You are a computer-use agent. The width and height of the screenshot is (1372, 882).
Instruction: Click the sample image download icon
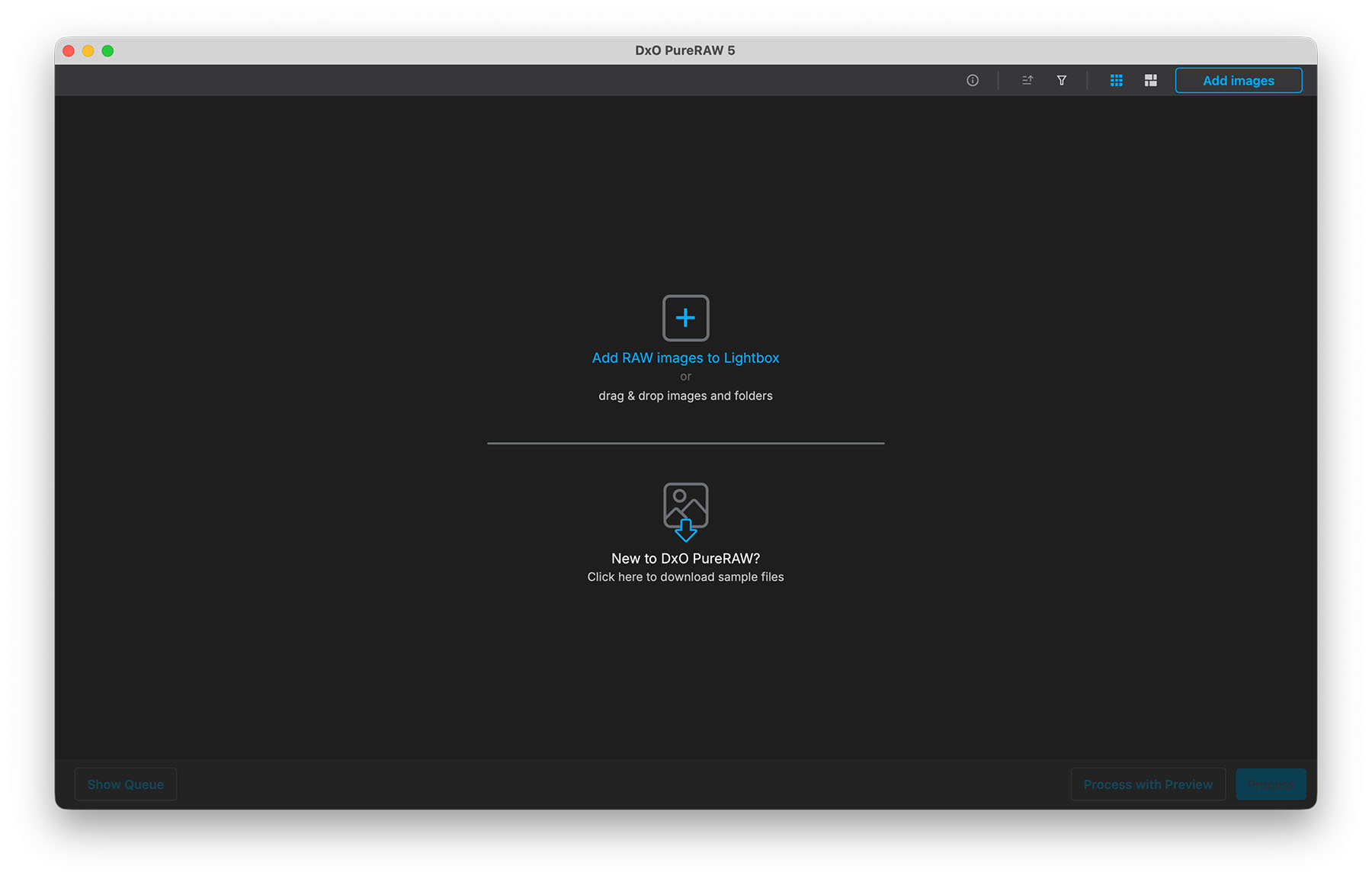point(685,511)
